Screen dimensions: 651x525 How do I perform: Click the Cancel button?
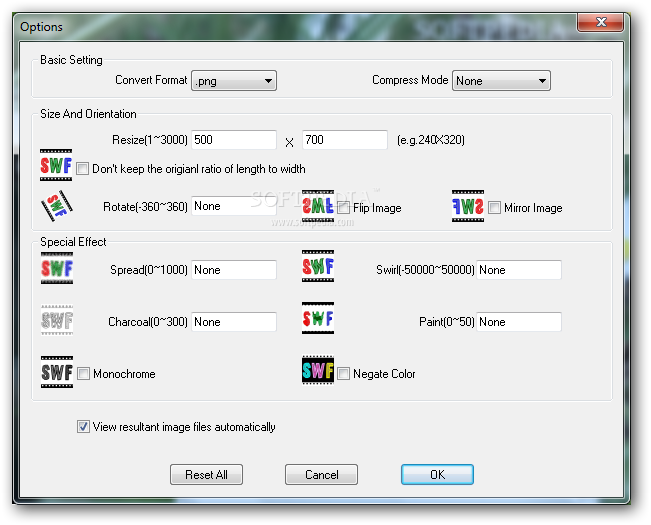(x=321, y=474)
